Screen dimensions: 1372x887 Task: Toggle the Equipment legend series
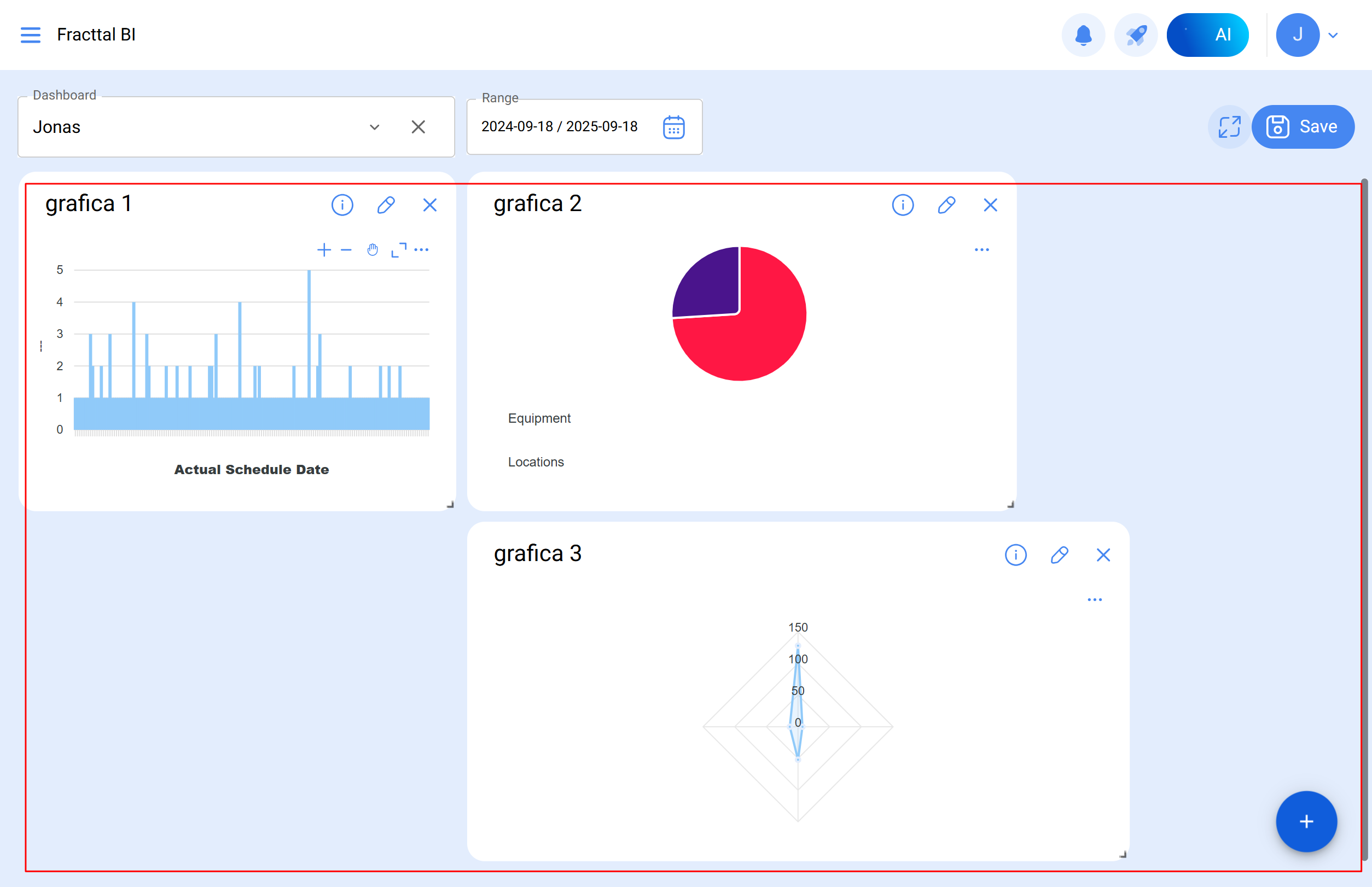pos(539,418)
